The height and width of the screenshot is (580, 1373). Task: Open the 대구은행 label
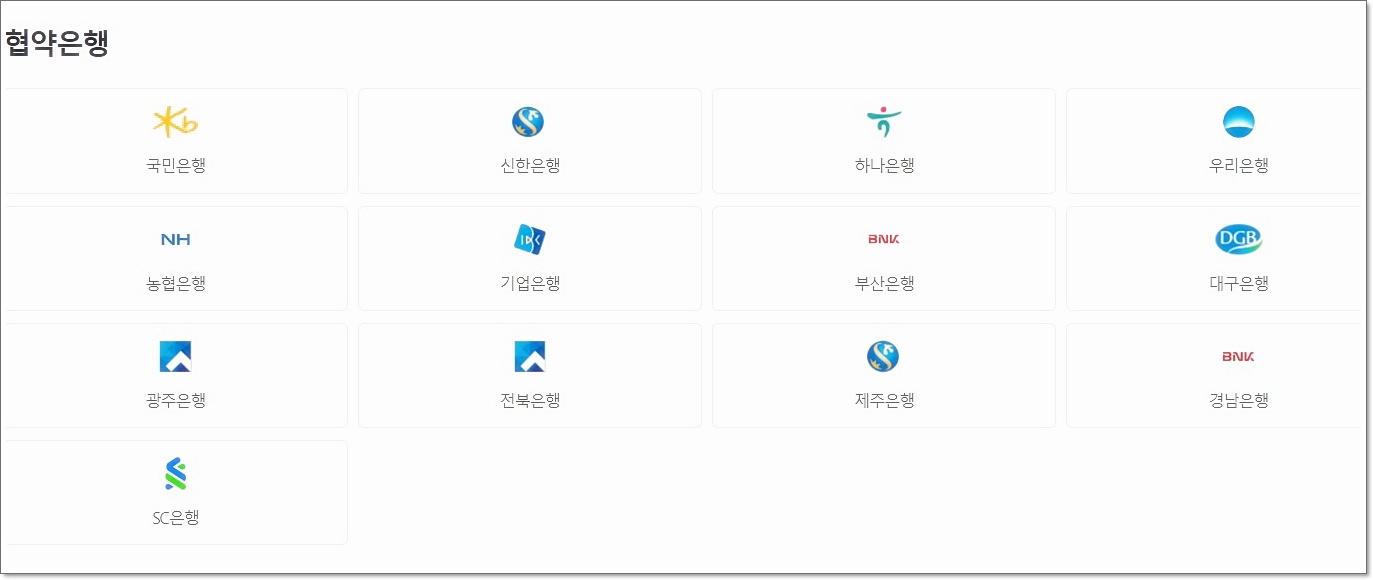[1238, 283]
